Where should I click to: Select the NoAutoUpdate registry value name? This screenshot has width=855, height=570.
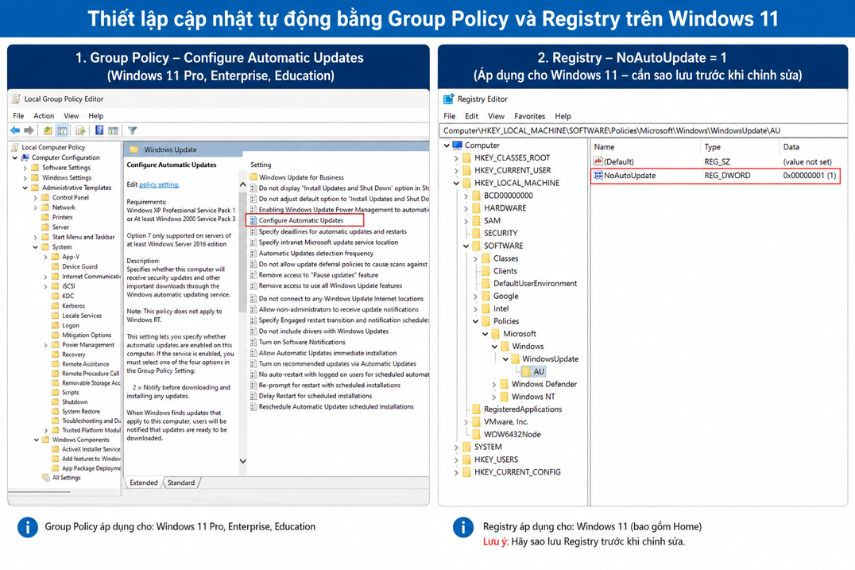[630, 175]
